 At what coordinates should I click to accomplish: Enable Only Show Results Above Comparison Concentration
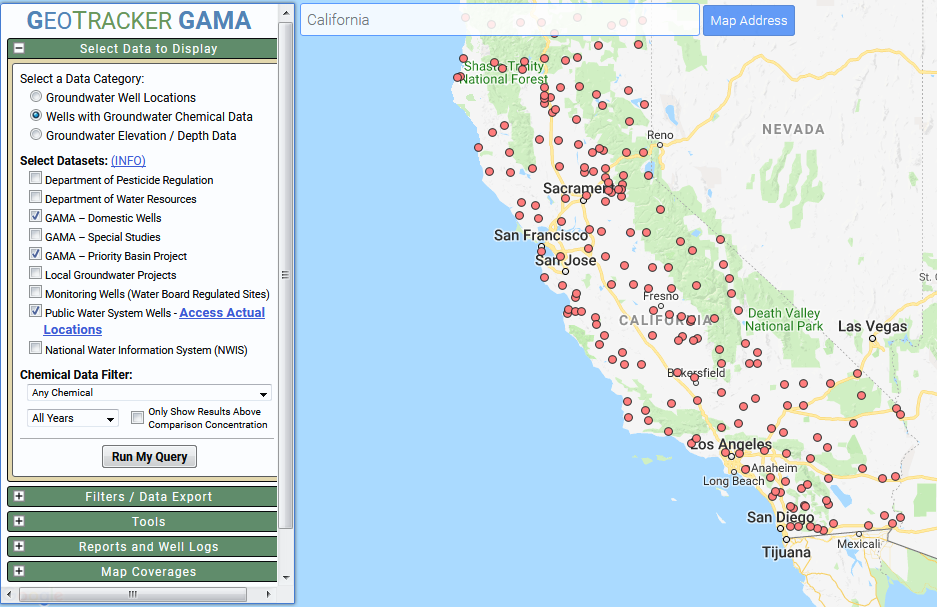[x=138, y=418]
